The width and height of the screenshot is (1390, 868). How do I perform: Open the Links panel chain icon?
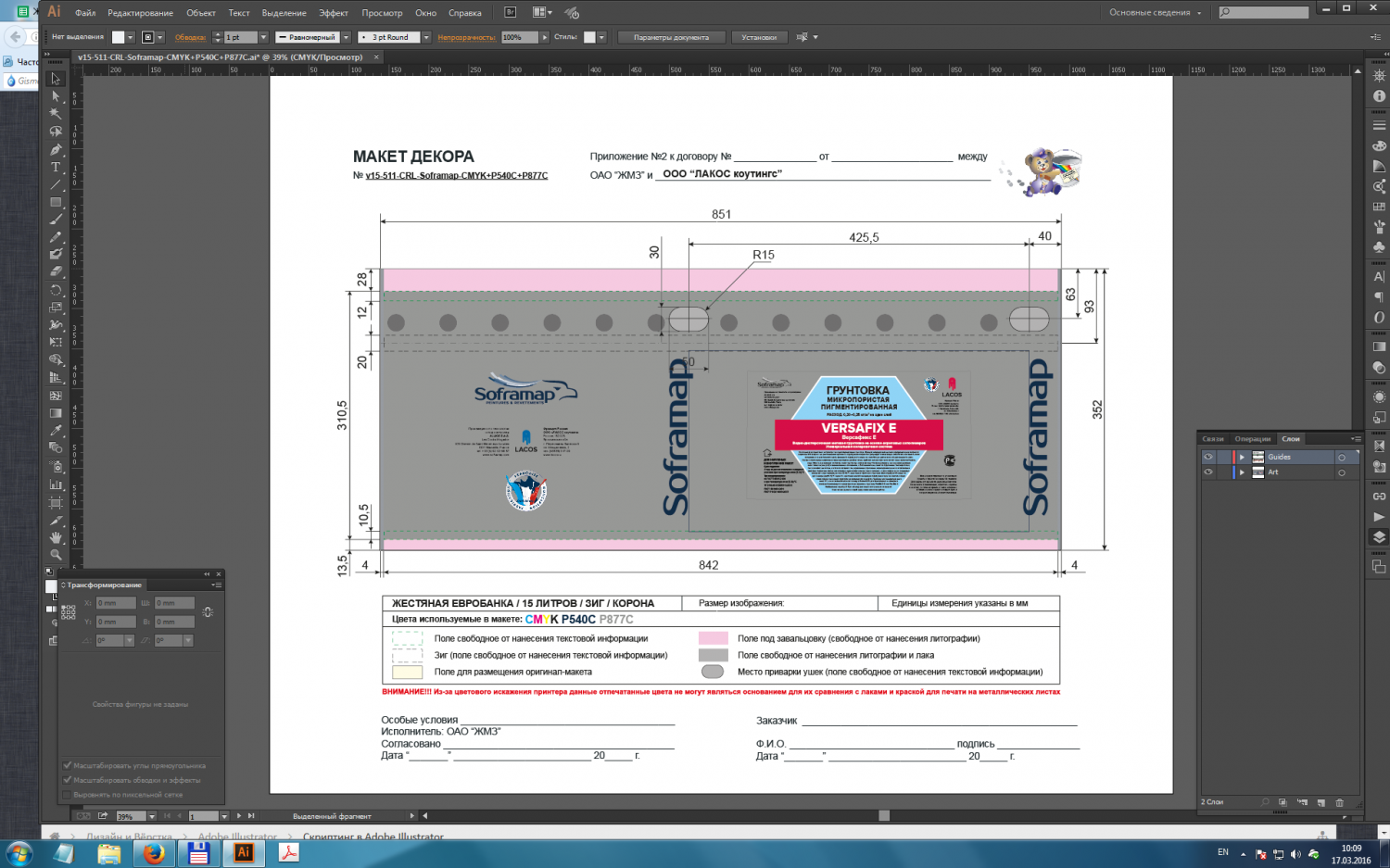click(x=1379, y=497)
